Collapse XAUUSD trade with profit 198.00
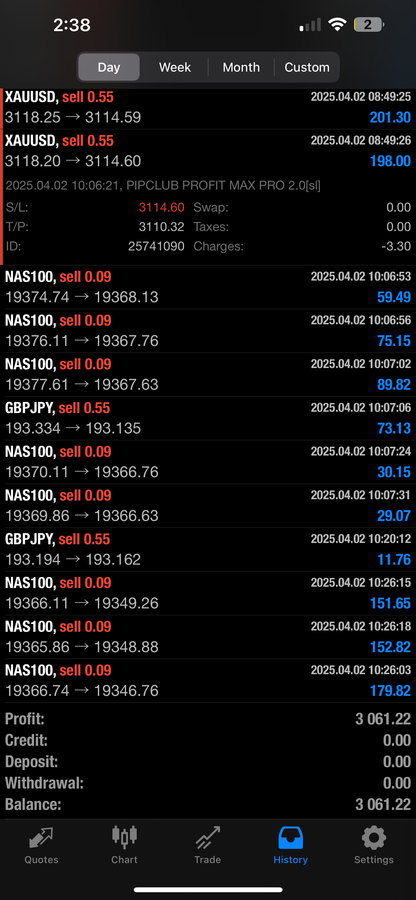Screen dimensions: 416x900 click(208, 151)
